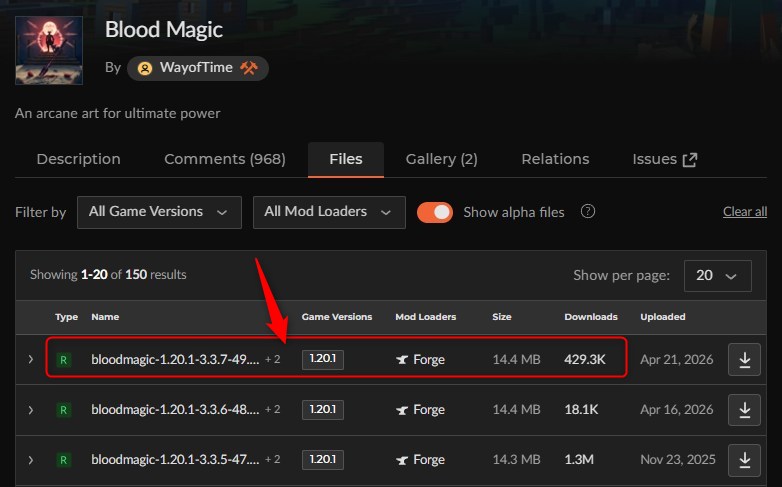Open the All Mod Loaders dropdown
Screen dimensions: 782x487
329,212
